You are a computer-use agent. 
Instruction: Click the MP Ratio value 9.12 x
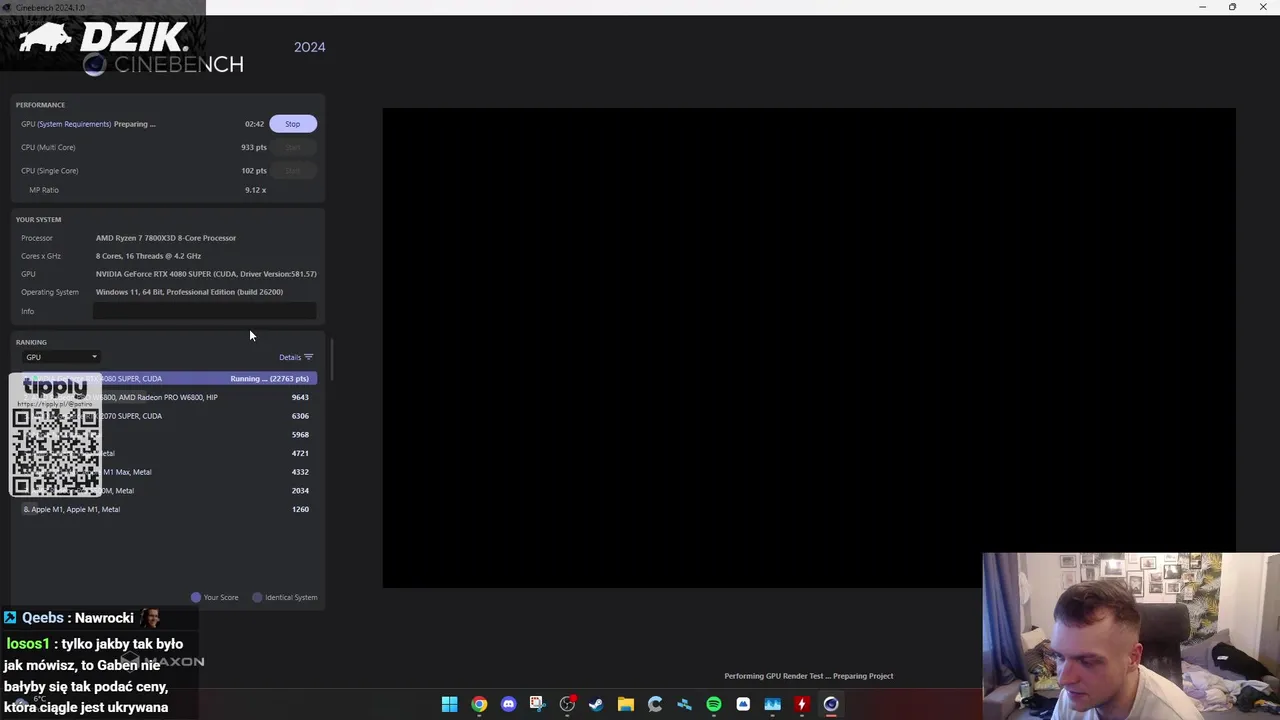(255, 190)
